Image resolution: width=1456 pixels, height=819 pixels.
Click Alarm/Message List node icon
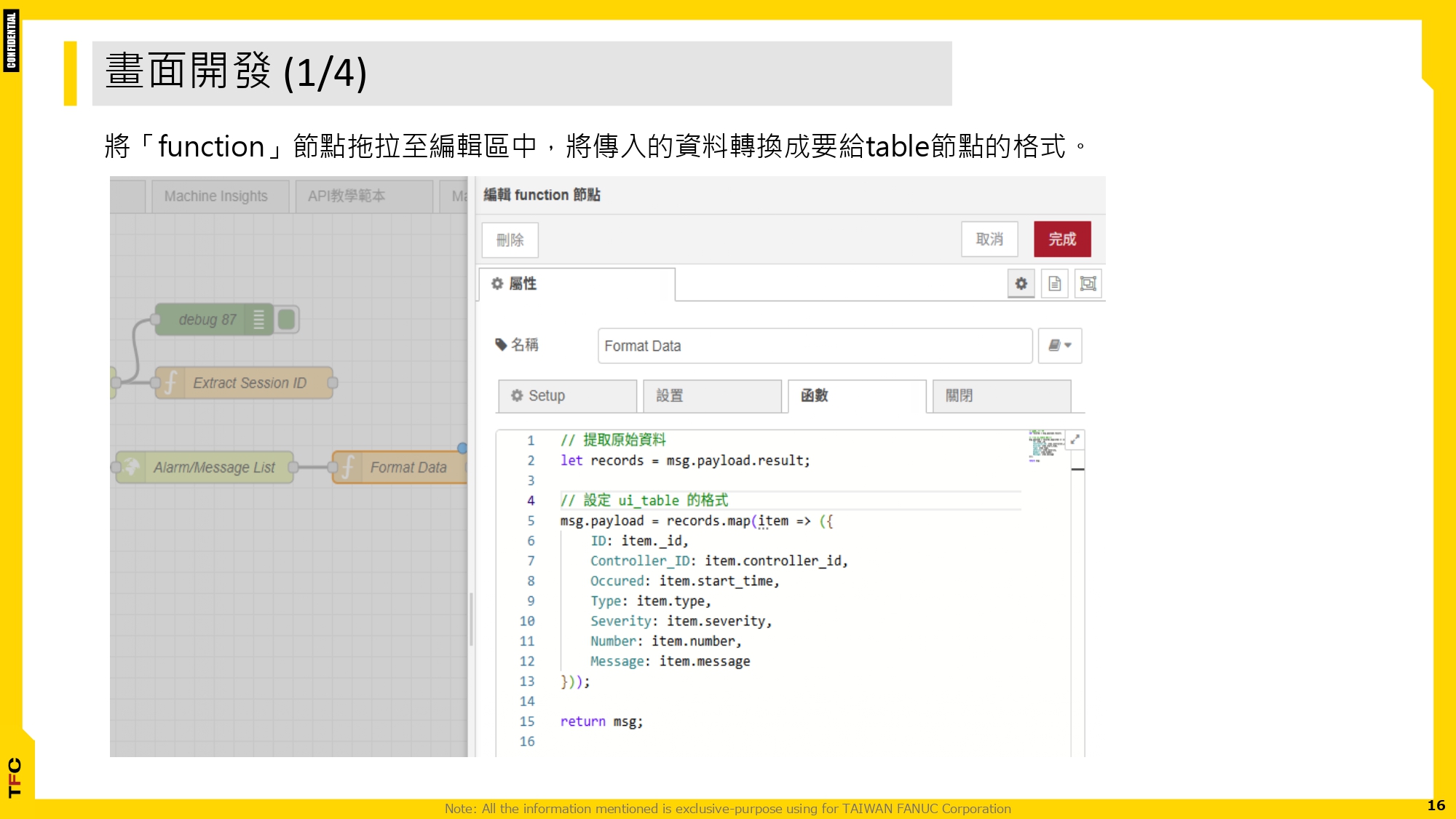[x=132, y=467]
